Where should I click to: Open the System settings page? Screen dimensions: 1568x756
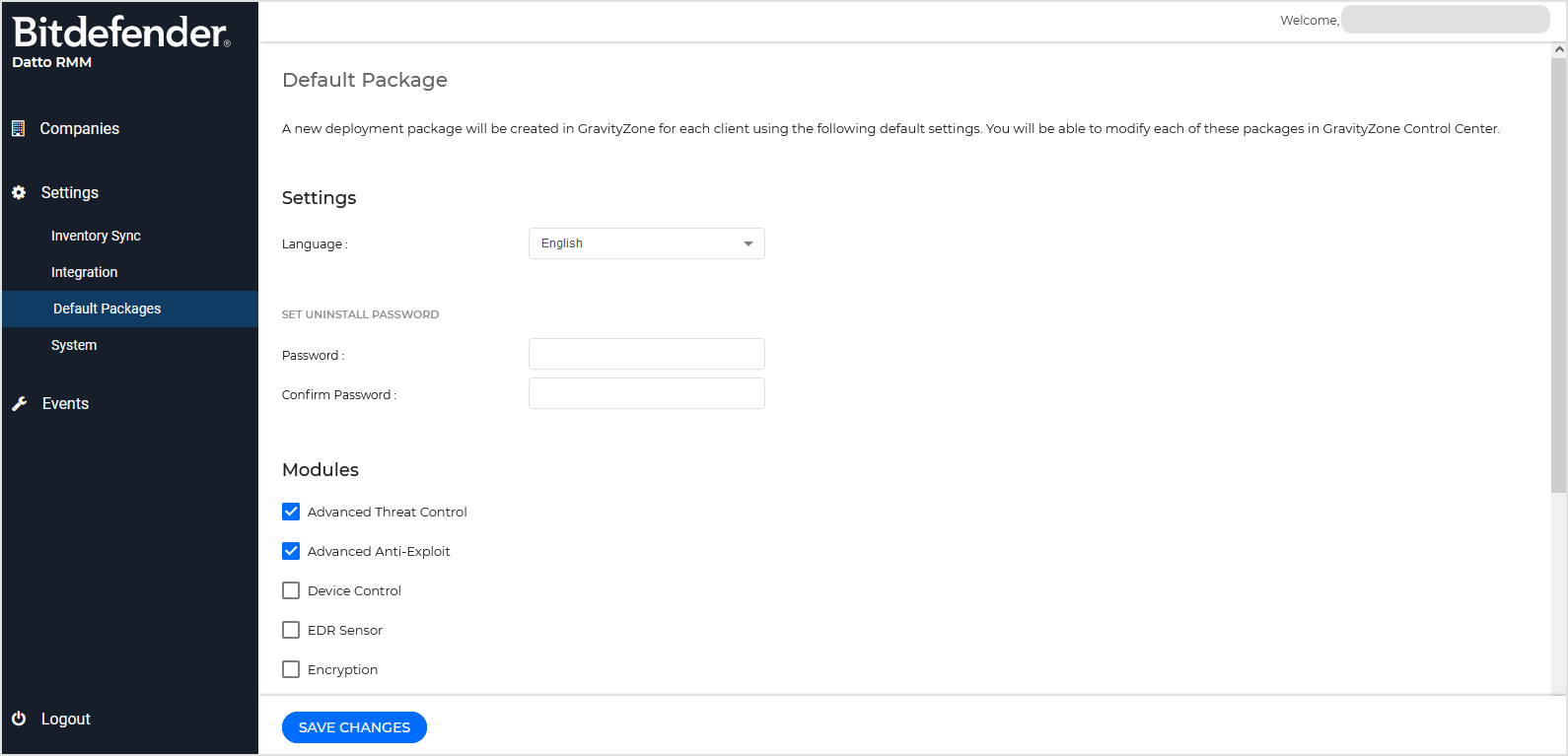pyautogui.click(x=74, y=345)
